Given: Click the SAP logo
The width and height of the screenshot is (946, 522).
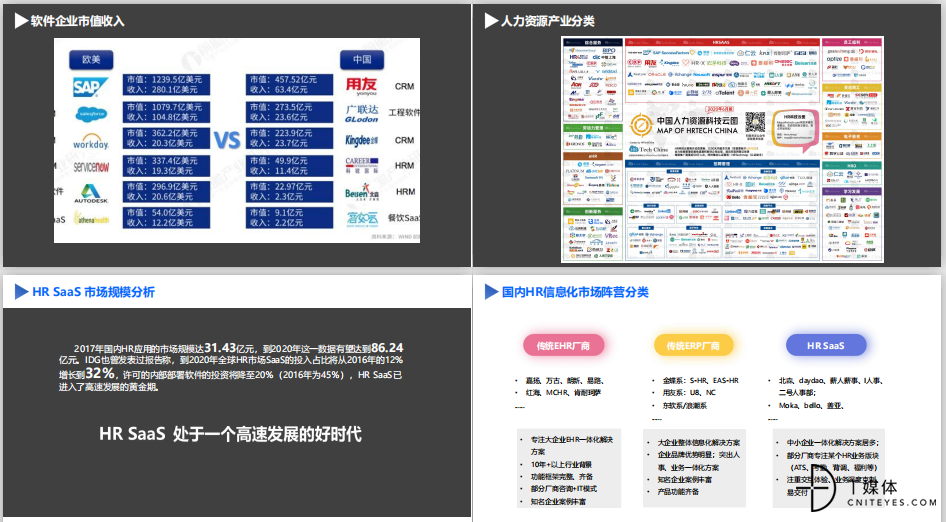Looking at the screenshot, I should coord(90,86).
